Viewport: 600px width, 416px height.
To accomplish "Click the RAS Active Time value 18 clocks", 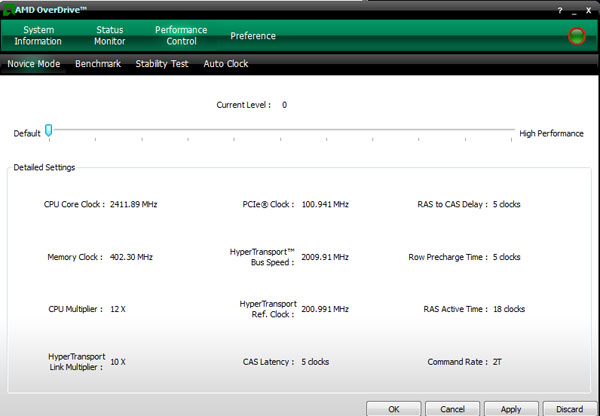I will click(509, 309).
